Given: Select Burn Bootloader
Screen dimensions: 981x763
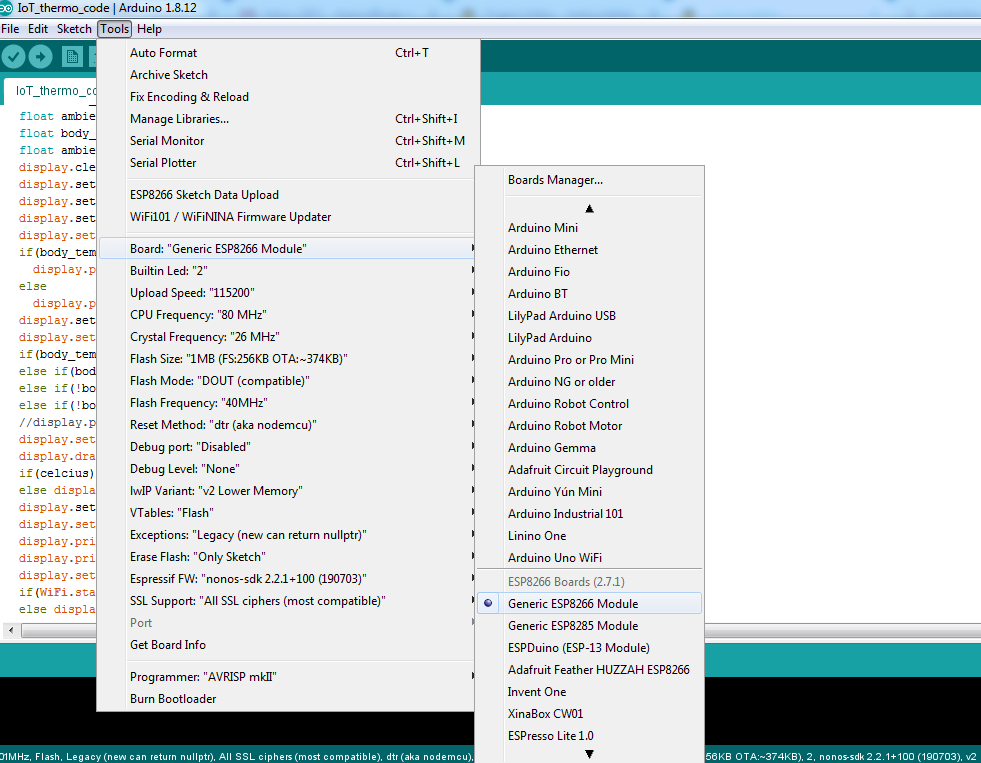Looking at the screenshot, I should 288,699.
